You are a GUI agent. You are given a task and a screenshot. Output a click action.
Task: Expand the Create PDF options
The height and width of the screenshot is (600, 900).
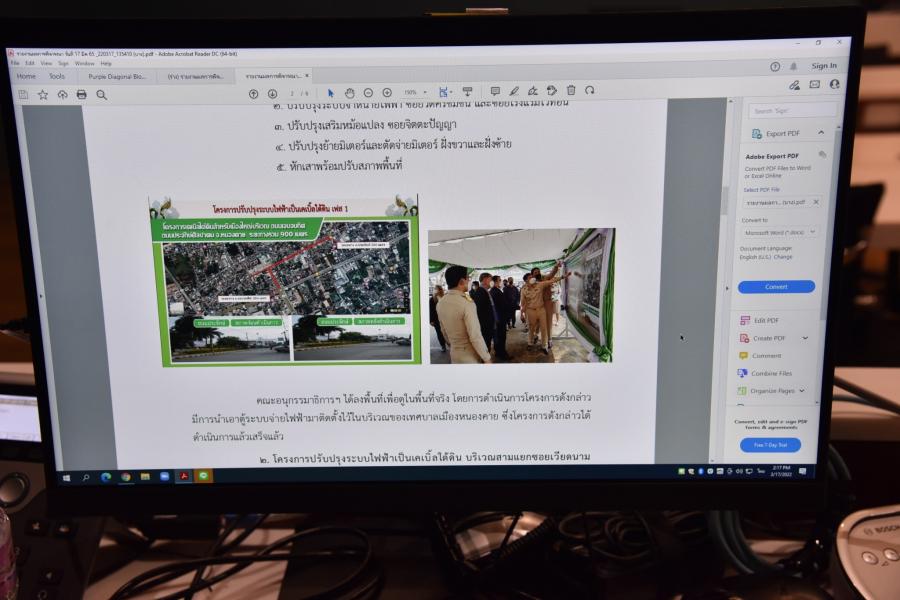click(805, 338)
